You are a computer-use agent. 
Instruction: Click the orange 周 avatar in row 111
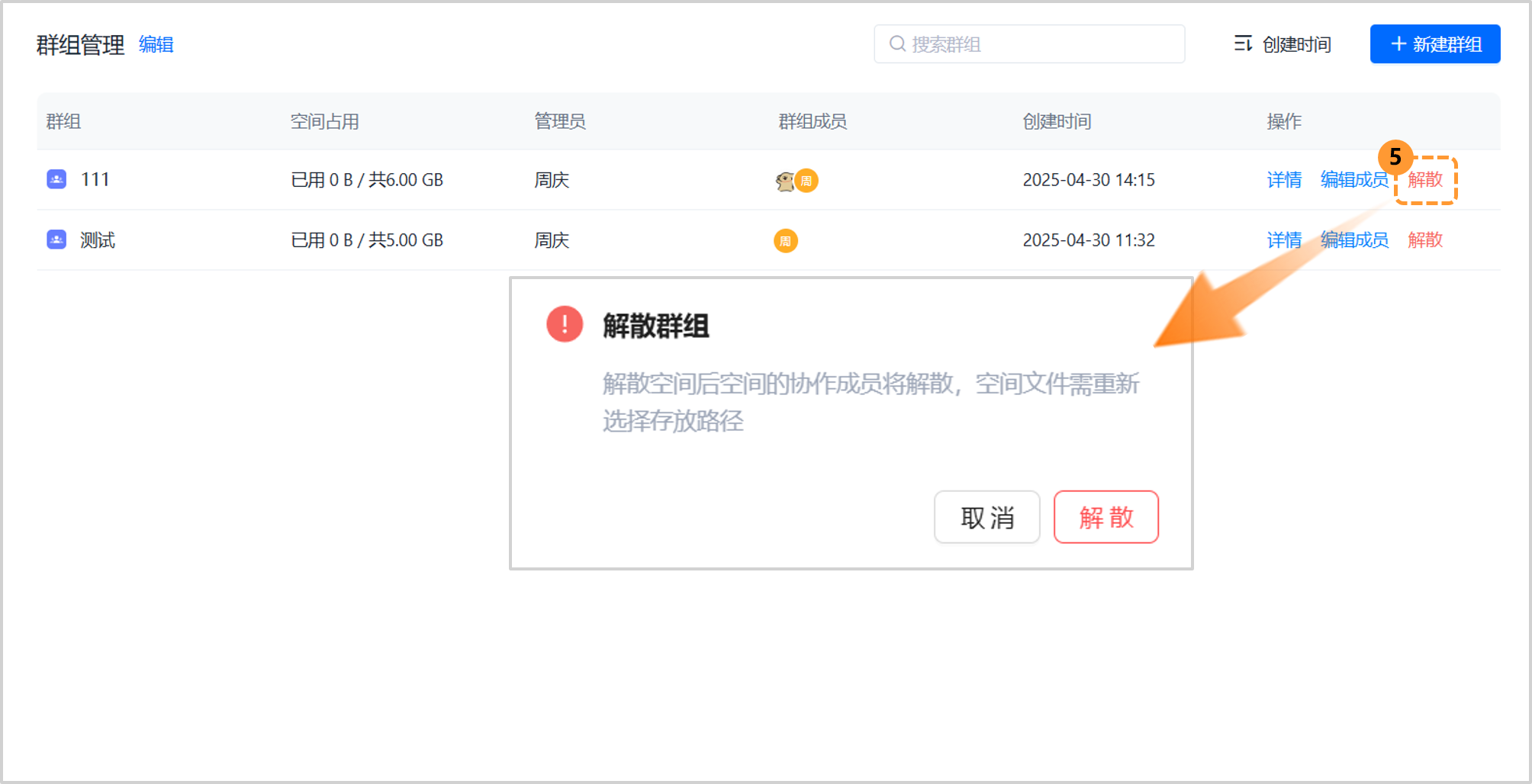[807, 181]
